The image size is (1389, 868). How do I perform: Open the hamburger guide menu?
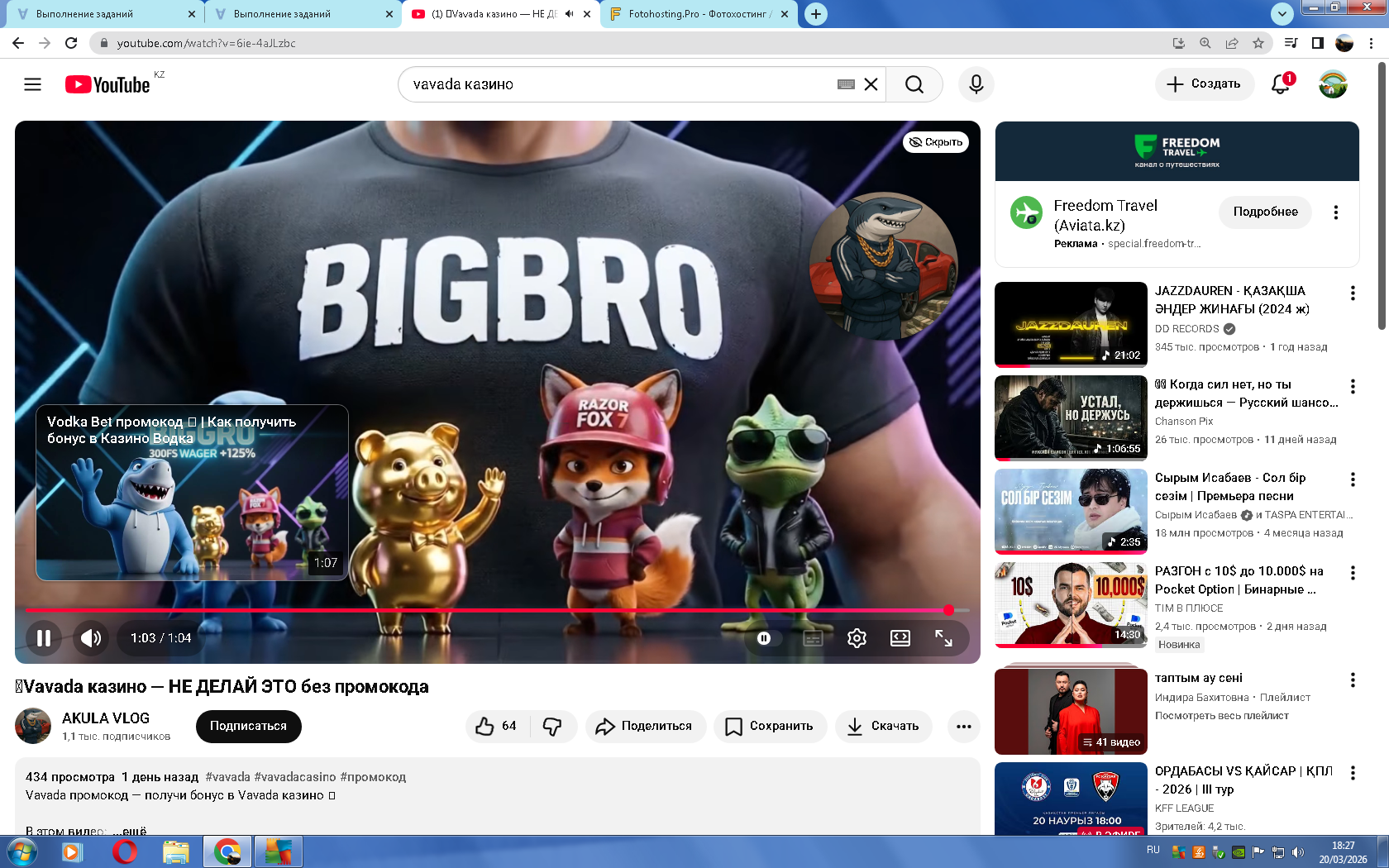32,84
